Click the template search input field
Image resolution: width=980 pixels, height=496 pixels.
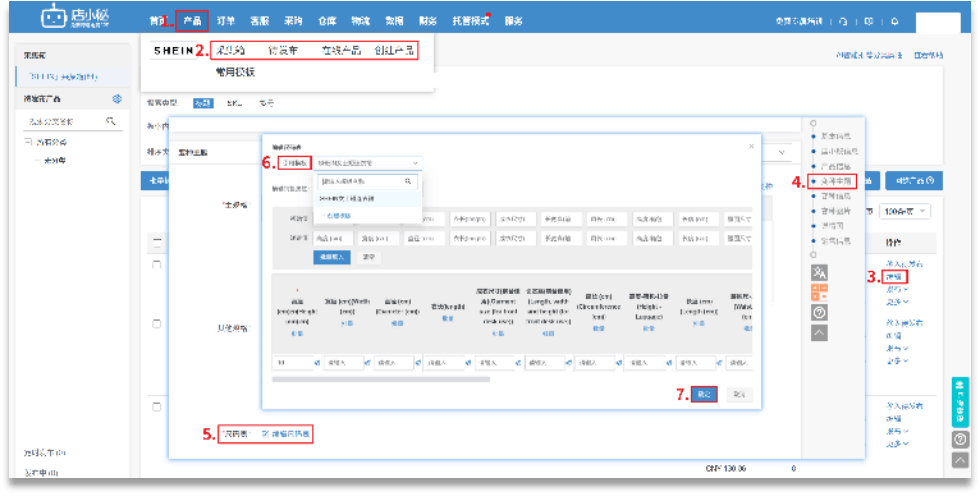tap(364, 182)
